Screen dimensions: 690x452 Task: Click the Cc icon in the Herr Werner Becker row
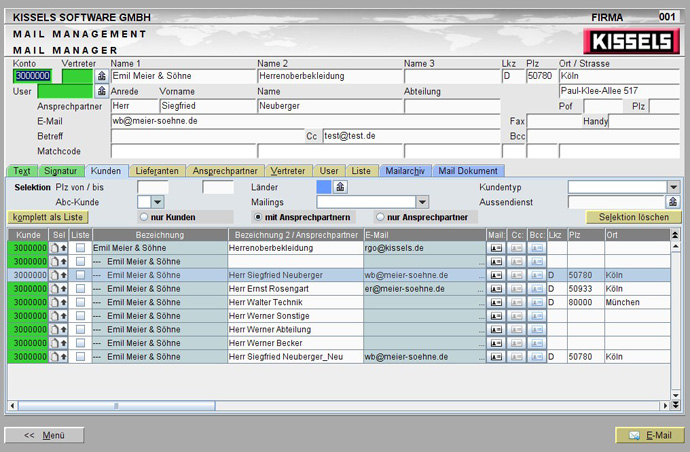coord(517,343)
